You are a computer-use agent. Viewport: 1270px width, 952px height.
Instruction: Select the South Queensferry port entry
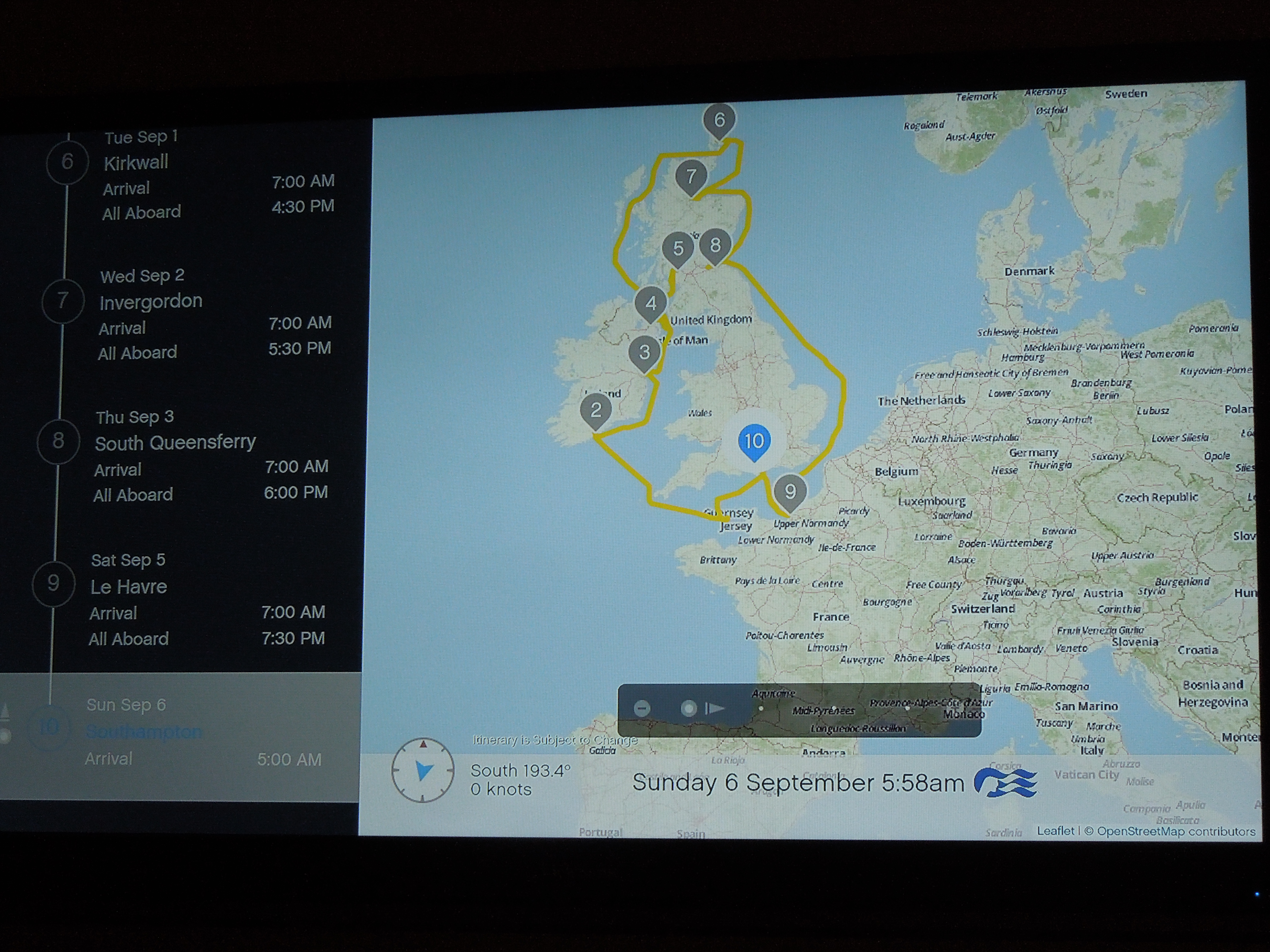pos(175,442)
